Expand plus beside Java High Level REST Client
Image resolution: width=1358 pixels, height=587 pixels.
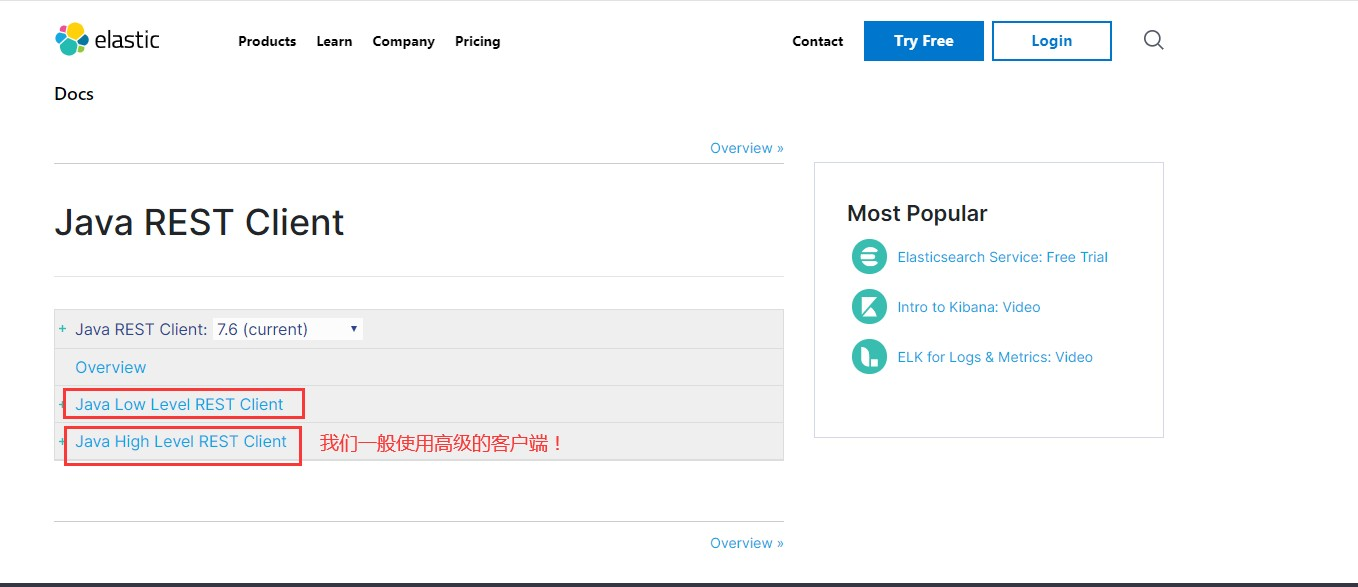62,441
